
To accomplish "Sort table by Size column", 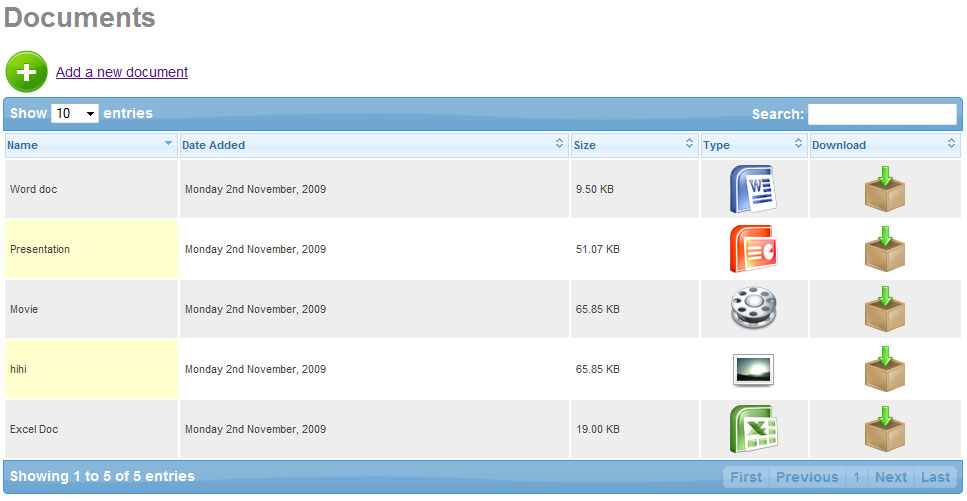I will (x=635, y=146).
